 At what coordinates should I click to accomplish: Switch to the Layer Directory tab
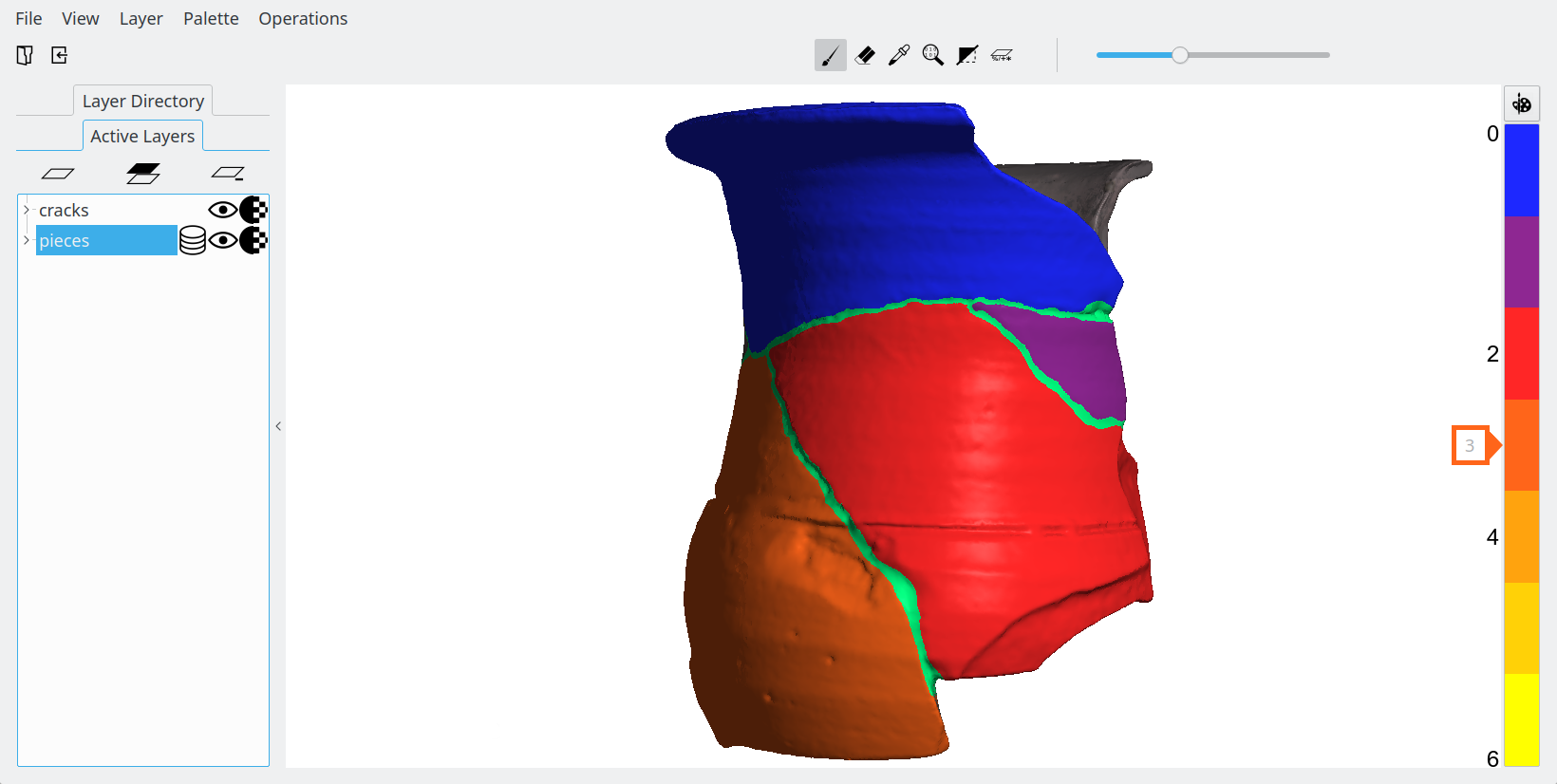point(142,101)
